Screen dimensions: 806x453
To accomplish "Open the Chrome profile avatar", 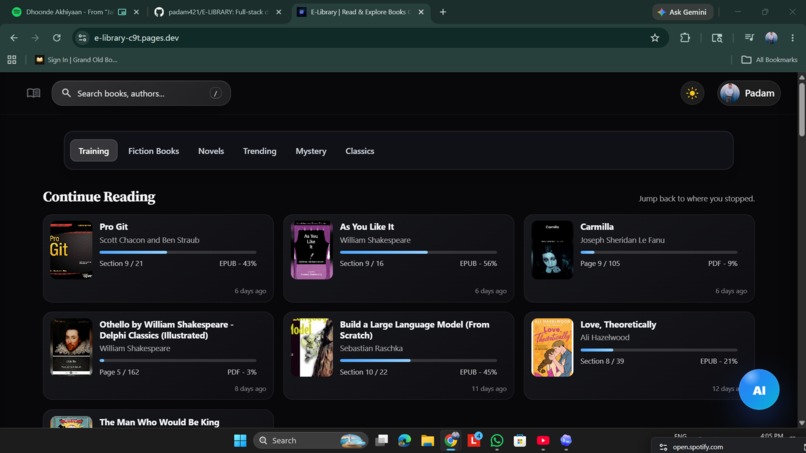I will (x=771, y=38).
